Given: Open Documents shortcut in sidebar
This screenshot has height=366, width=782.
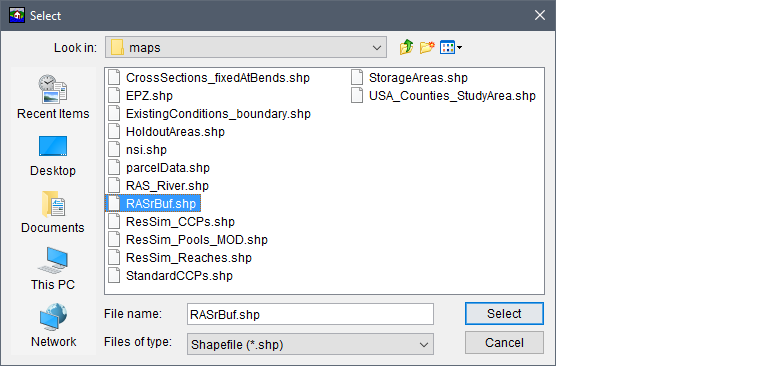Looking at the screenshot, I should [53, 212].
